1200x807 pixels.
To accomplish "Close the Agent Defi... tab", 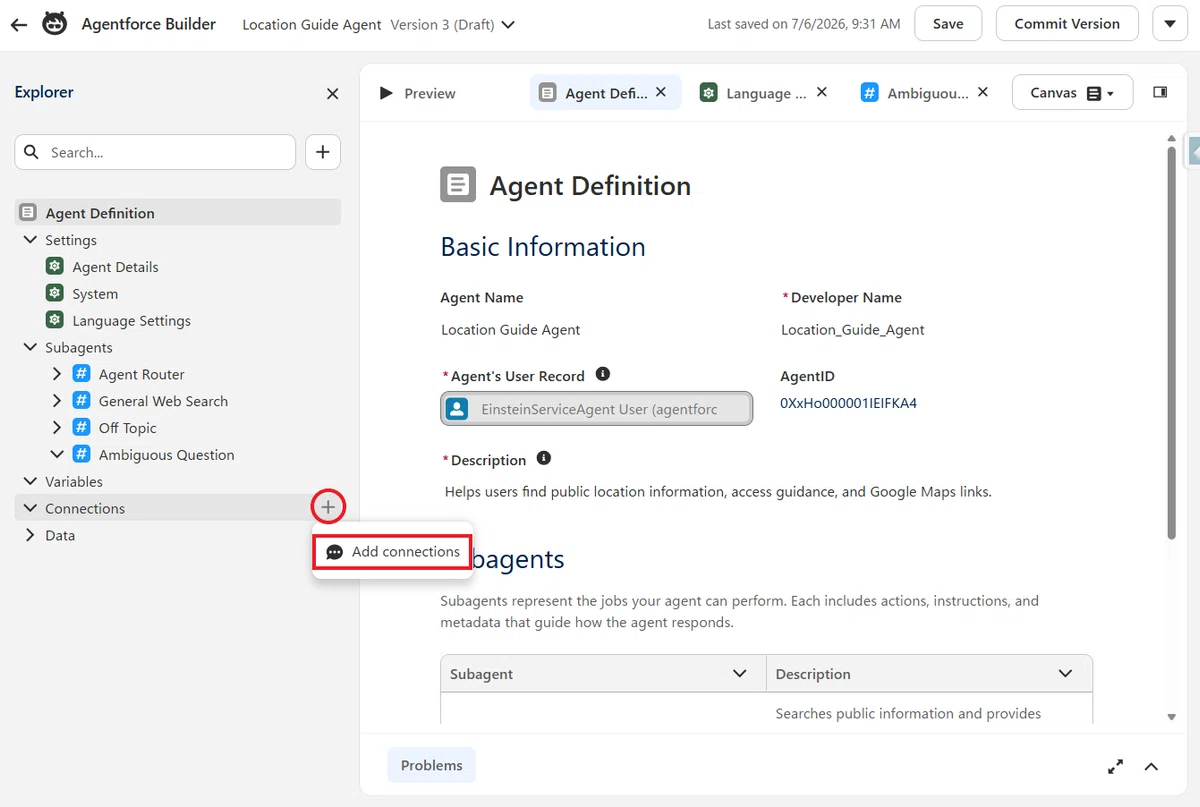I will click(x=661, y=92).
